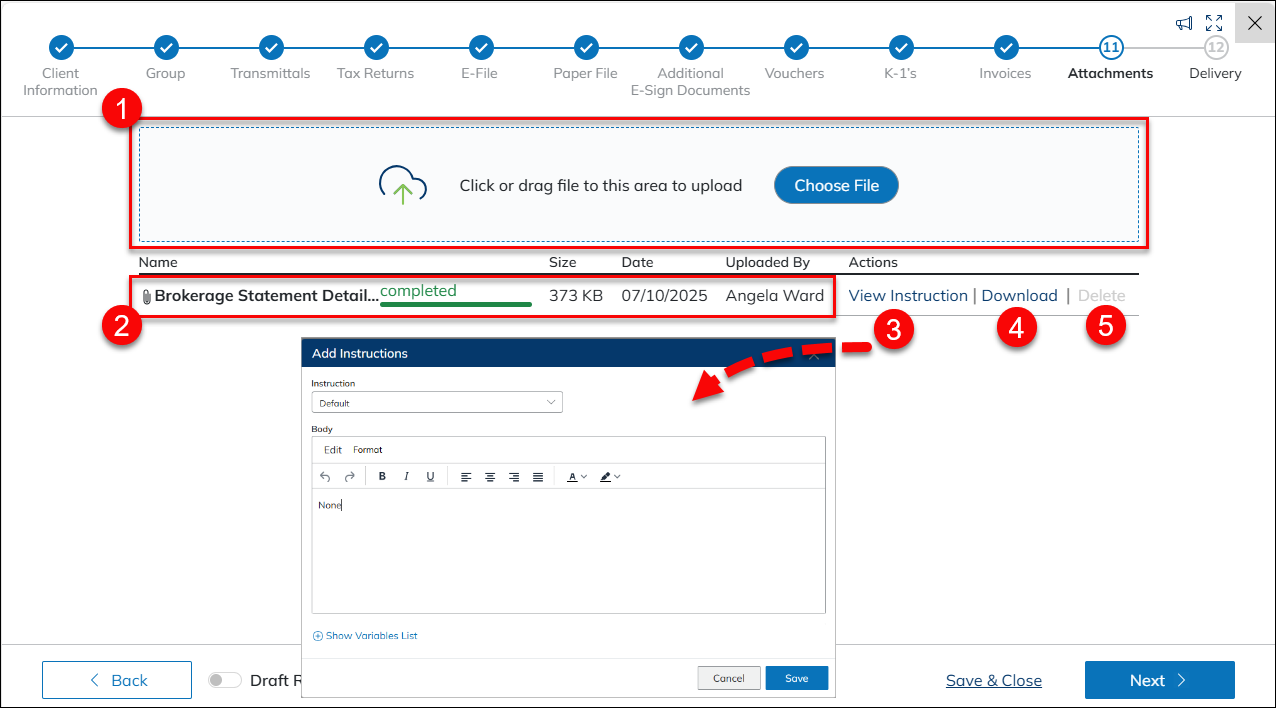The image size is (1276, 708).
Task: Expand the text color dropdown
Action: point(584,477)
